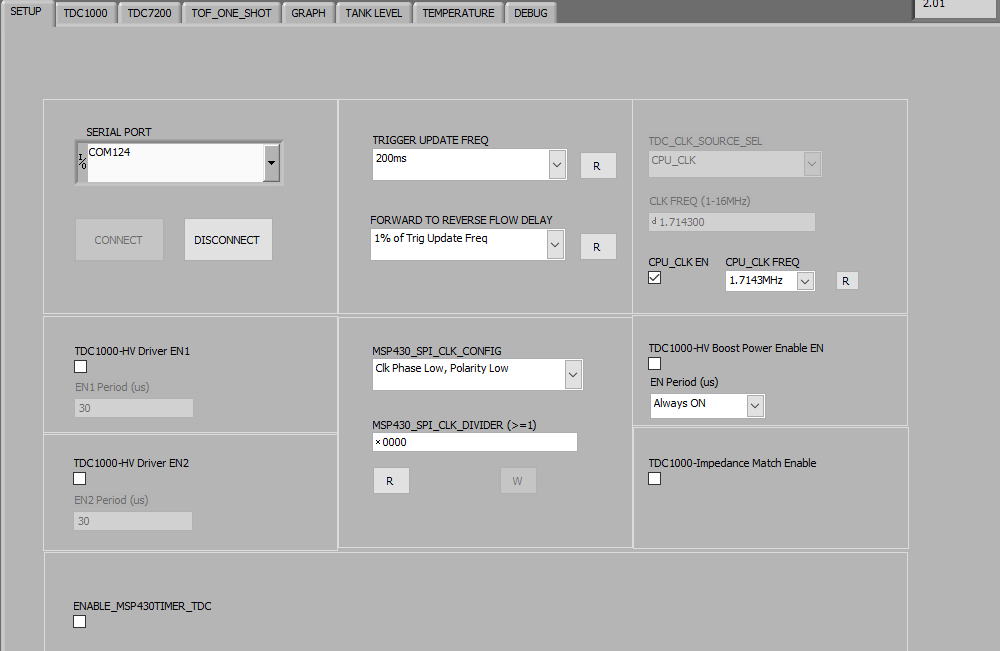Enable TDC1000-HV Boost Power Enable checkbox
Viewport: 1000px width, 651px height.
point(654,363)
